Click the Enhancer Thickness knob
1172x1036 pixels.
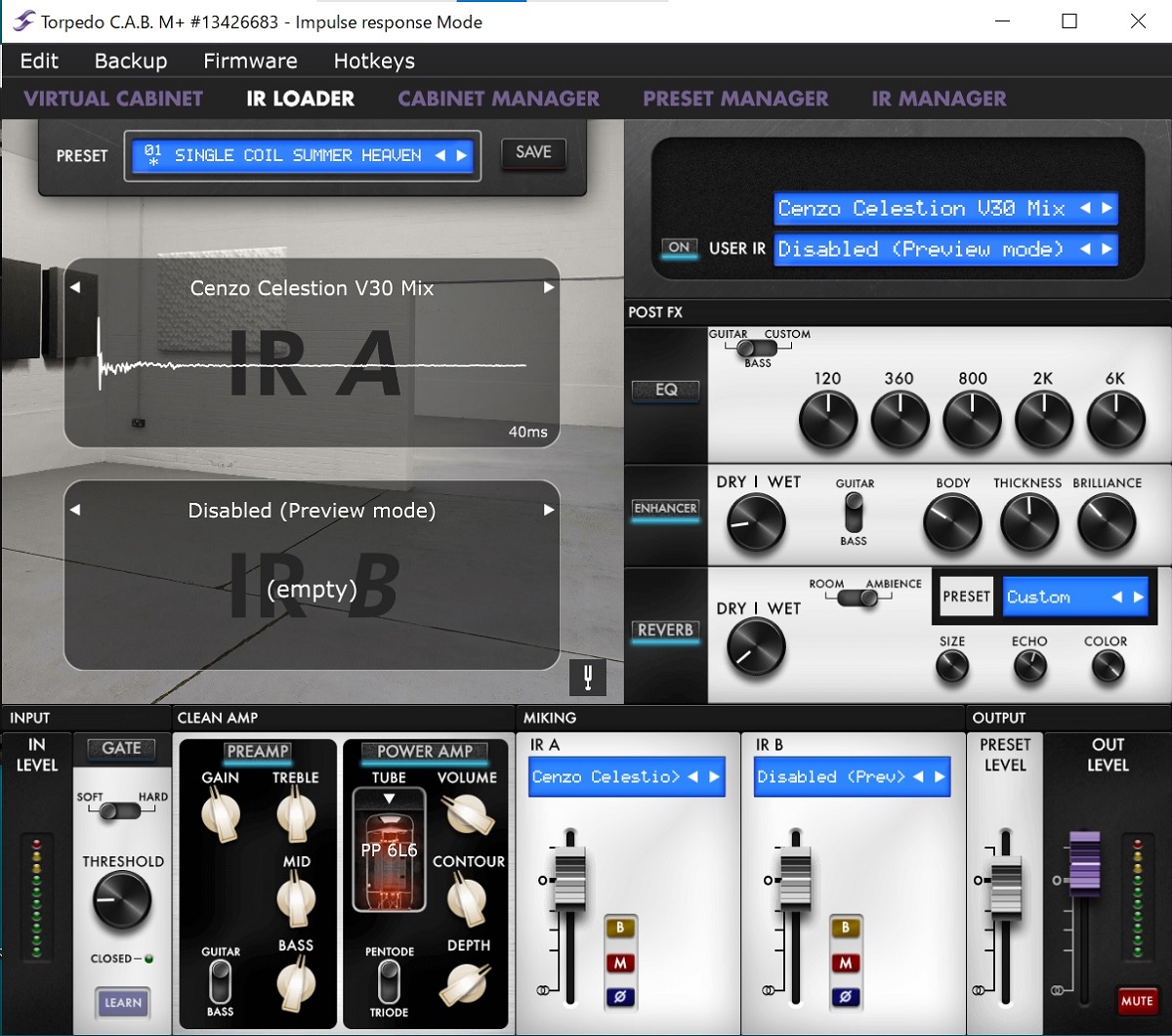point(1029,523)
